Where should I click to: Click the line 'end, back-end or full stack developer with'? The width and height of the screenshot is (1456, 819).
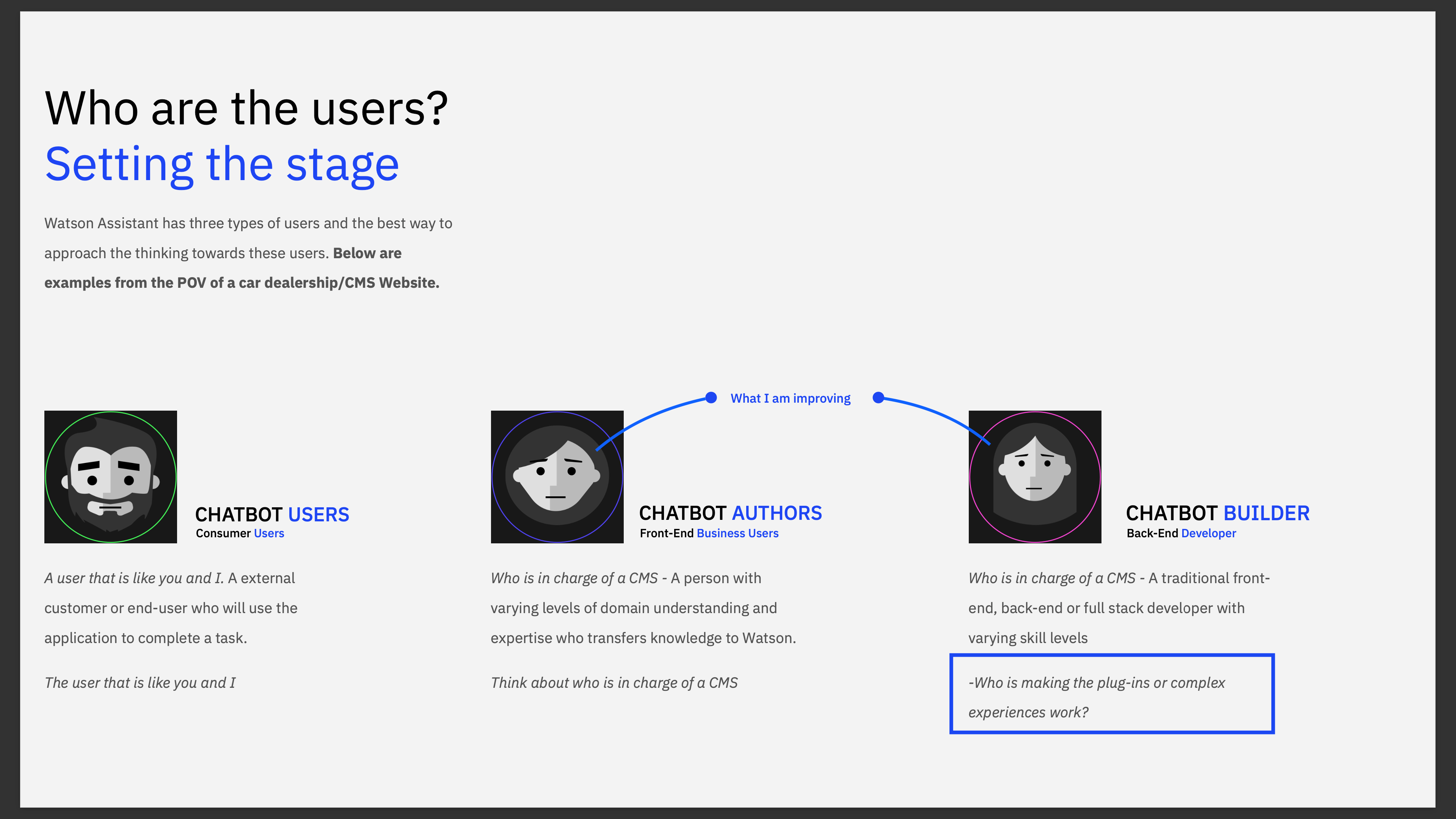[x=1106, y=608]
